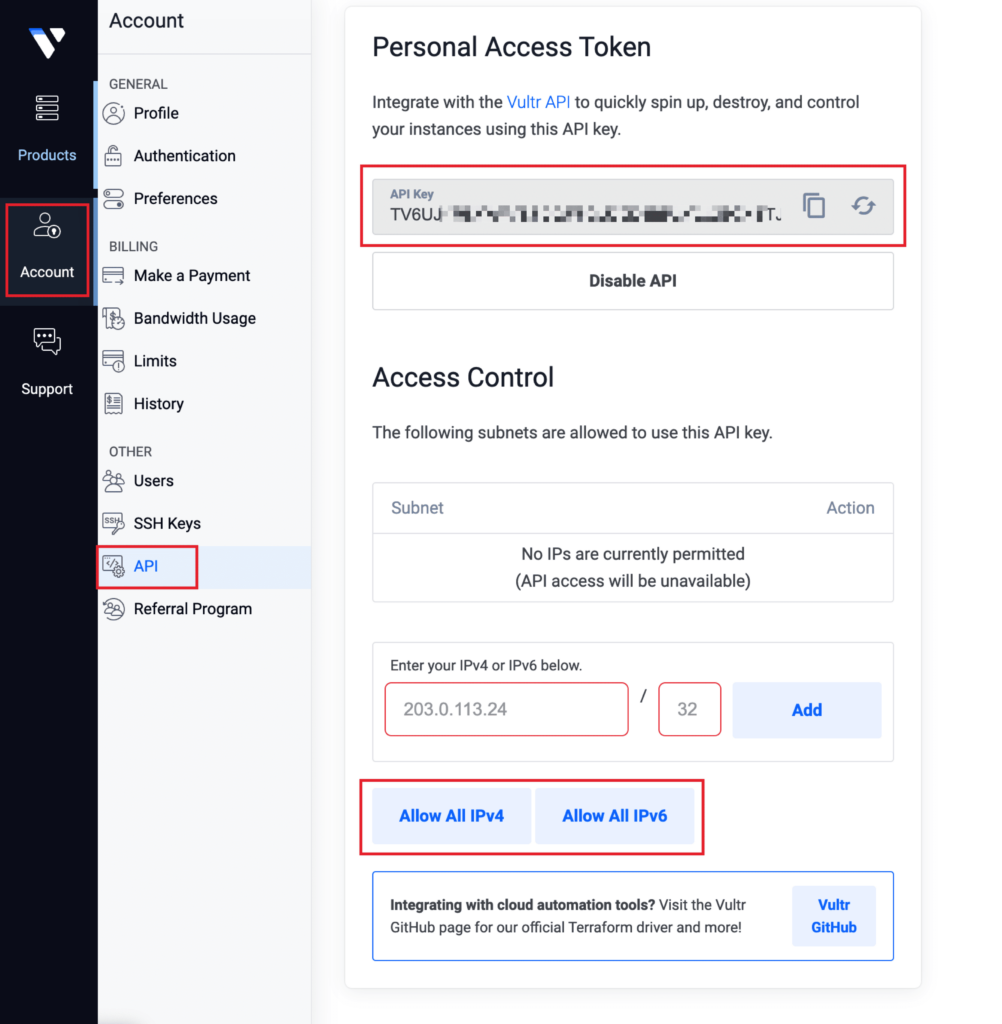Disable API access

point(632,281)
